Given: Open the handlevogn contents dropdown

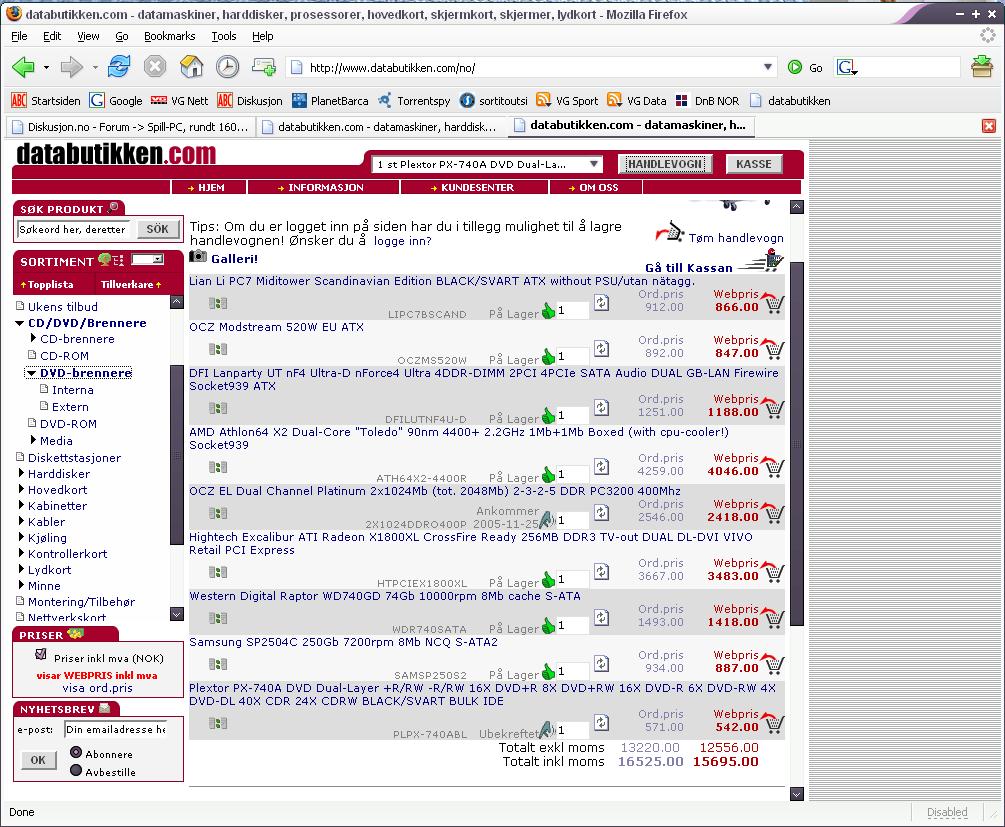Looking at the screenshot, I should tap(594, 164).
